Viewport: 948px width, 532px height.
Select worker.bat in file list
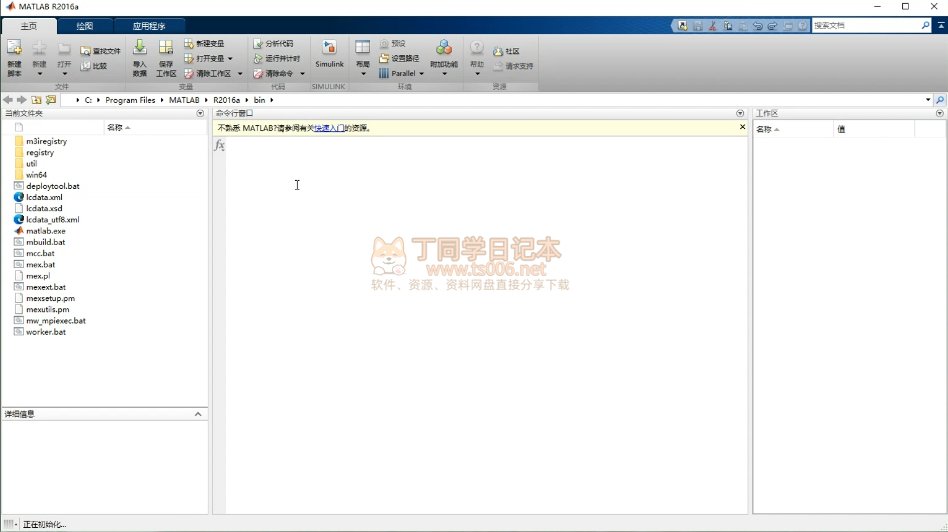click(46, 332)
